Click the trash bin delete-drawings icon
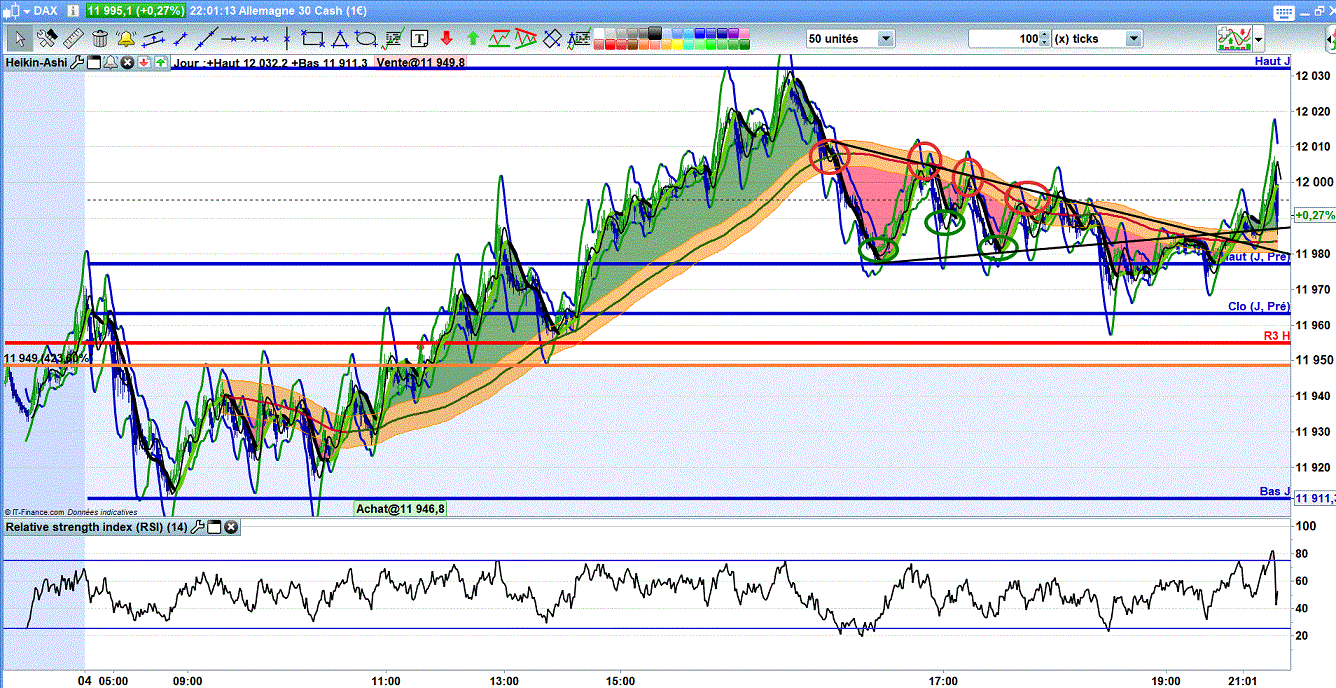 point(100,39)
